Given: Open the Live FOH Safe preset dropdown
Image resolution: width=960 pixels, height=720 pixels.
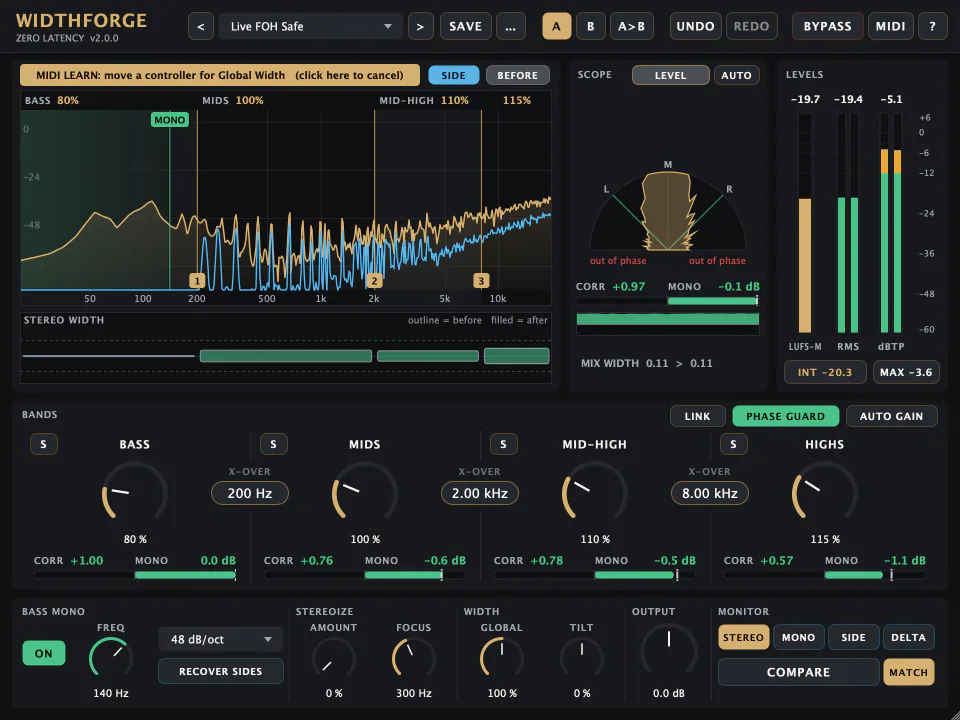Looking at the screenshot, I should (310, 26).
